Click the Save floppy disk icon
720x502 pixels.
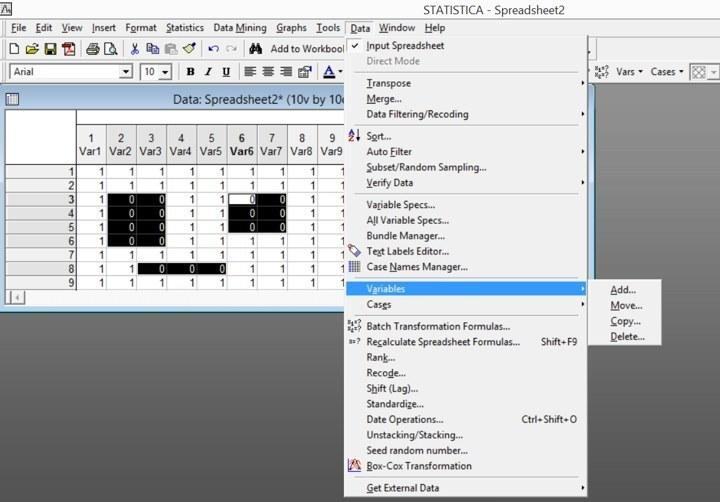click(x=51, y=49)
